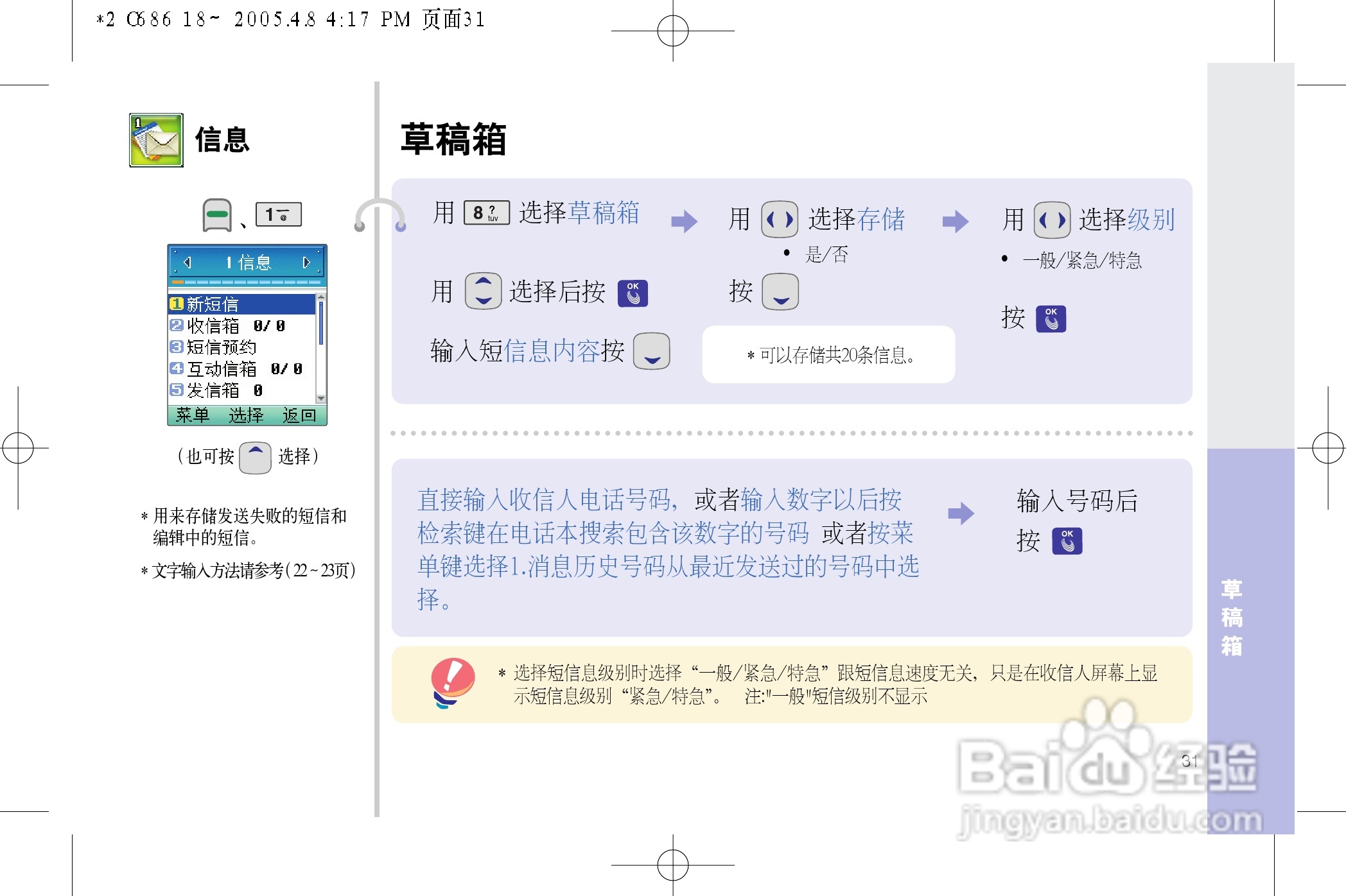This screenshot has height=896, width=1346.
Task: Click down key after 输入短信息内容按
Action: 651,352
